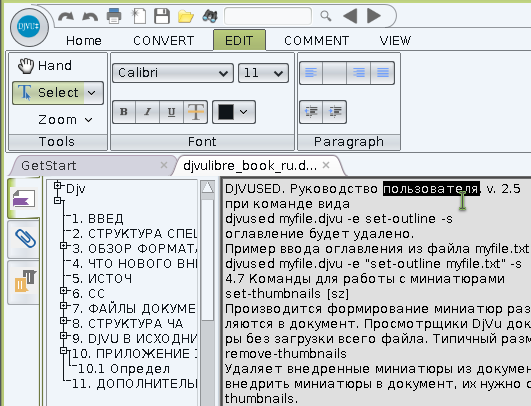
Task: Collapse outline item 10. ПРИЛОЖЕНИЕ
Action: (x=63, y=350)
